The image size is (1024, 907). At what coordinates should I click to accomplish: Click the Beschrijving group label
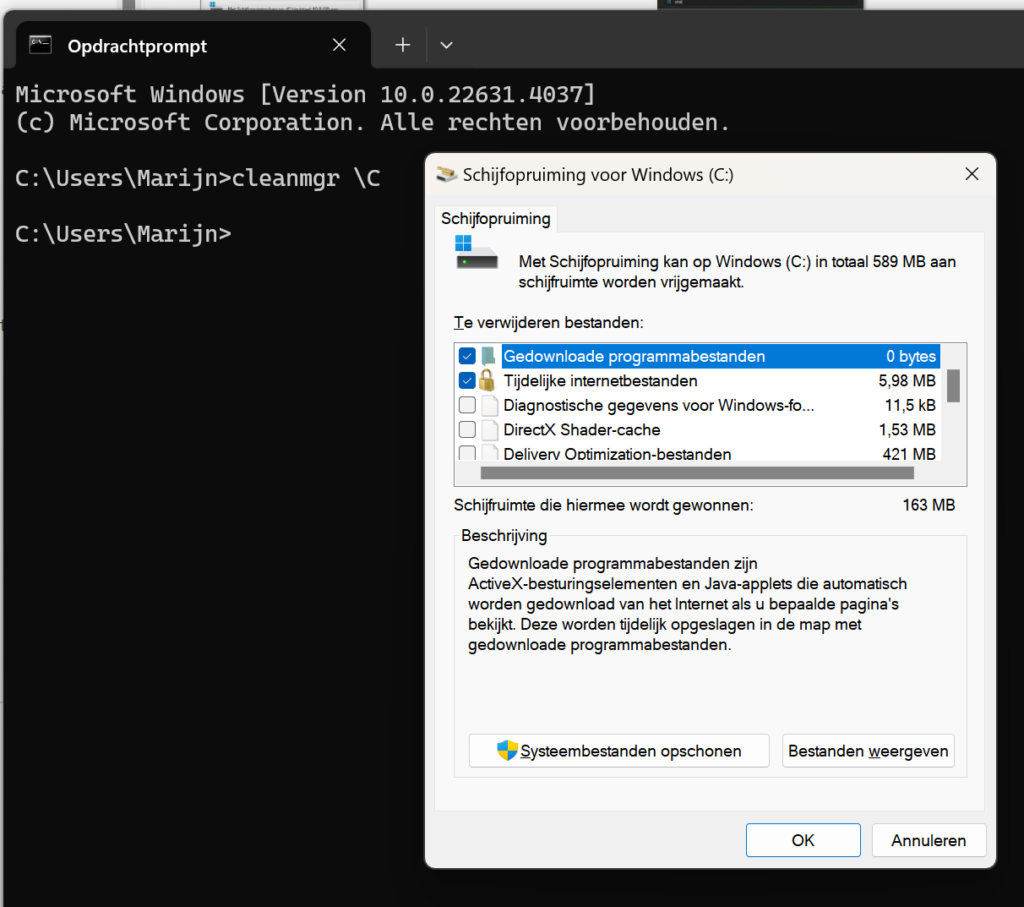coord(504,535)
